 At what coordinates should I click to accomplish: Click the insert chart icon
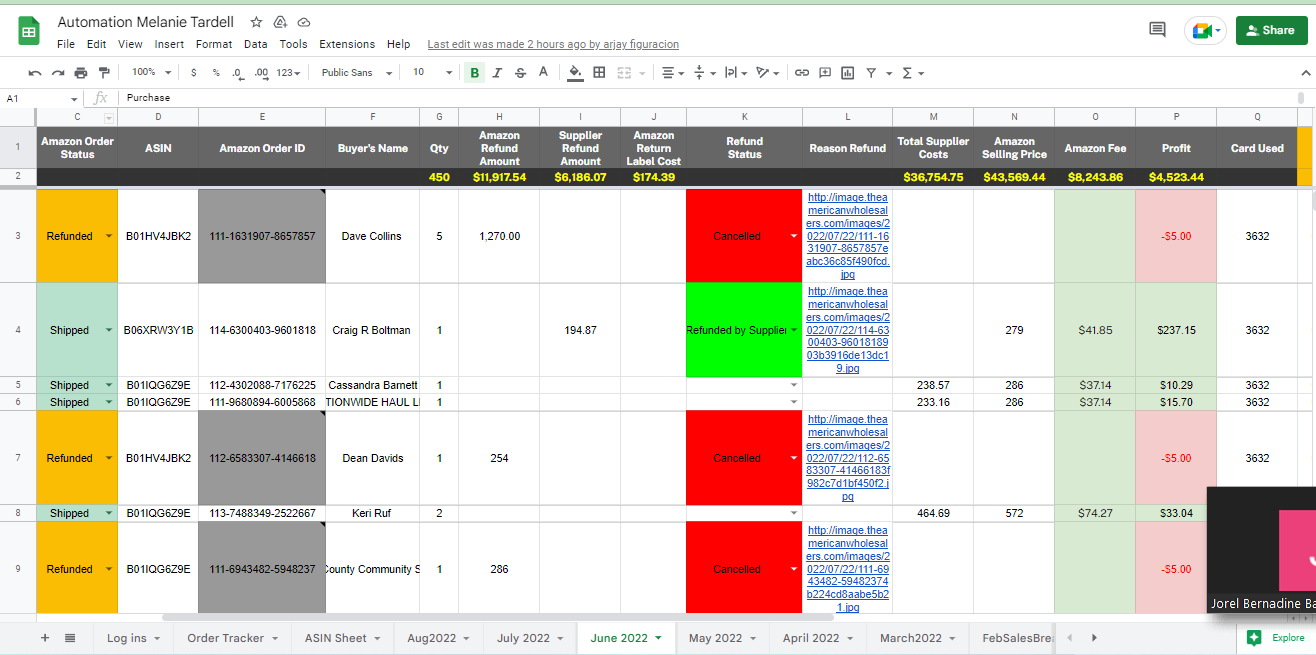click(848, 73)
